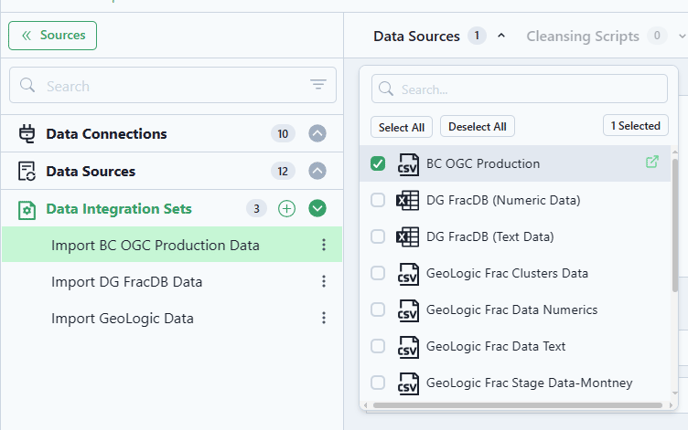Click the Data Integration Sets gear-page icon
The image size is (688, 430).
pos(27,210)
